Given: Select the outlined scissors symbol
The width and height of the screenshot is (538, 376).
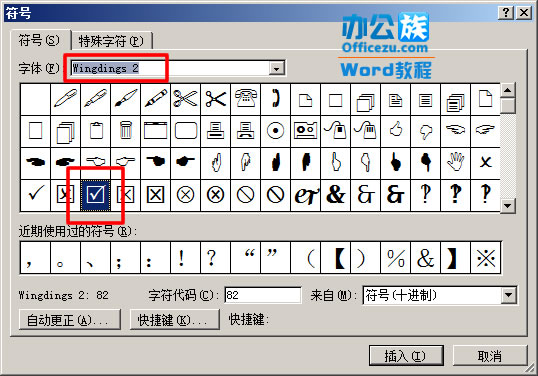Looking at the screenshot, I should coord(185,99).
